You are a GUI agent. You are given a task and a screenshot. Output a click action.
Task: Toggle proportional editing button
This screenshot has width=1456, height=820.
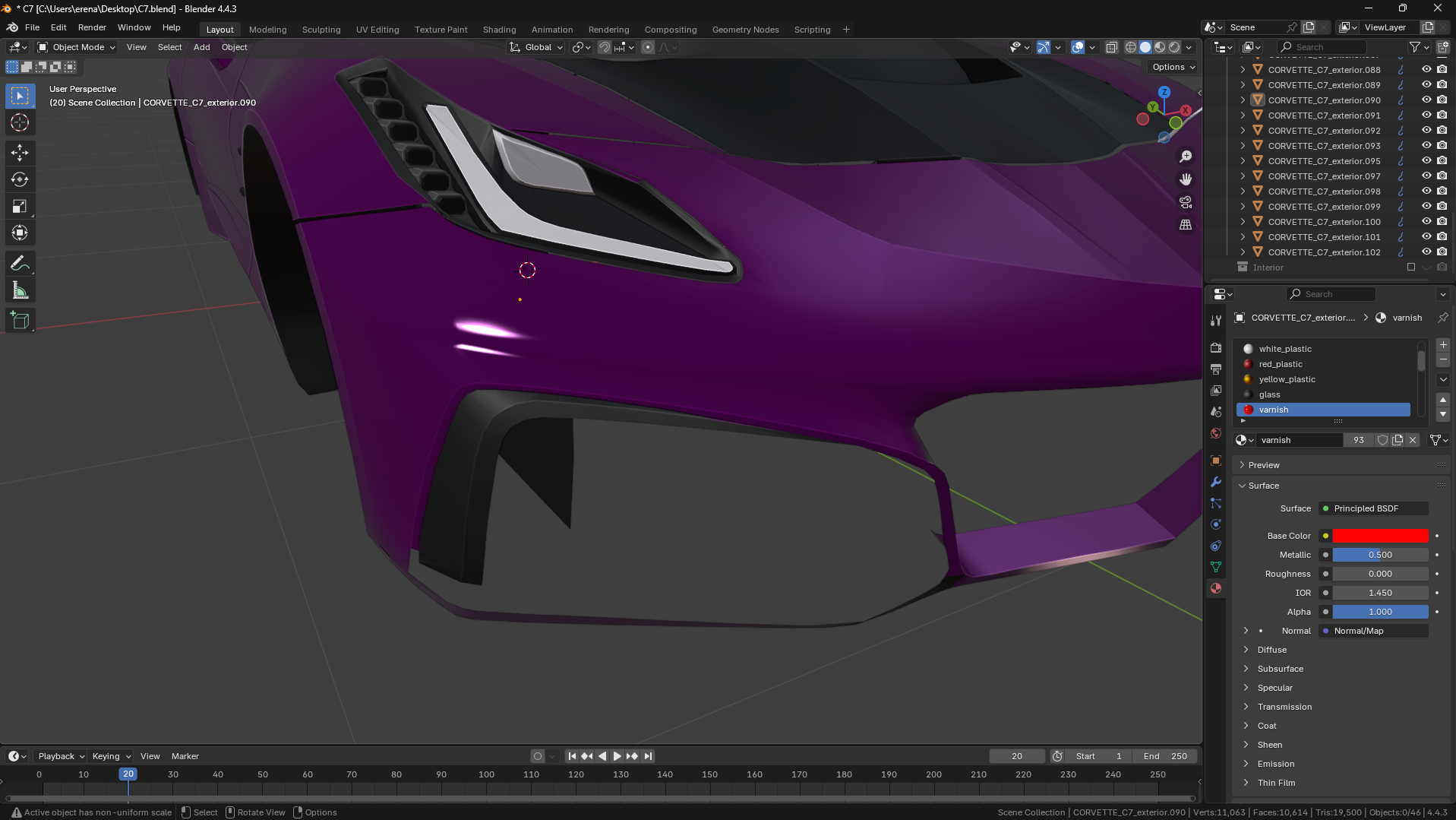point(648,47)
